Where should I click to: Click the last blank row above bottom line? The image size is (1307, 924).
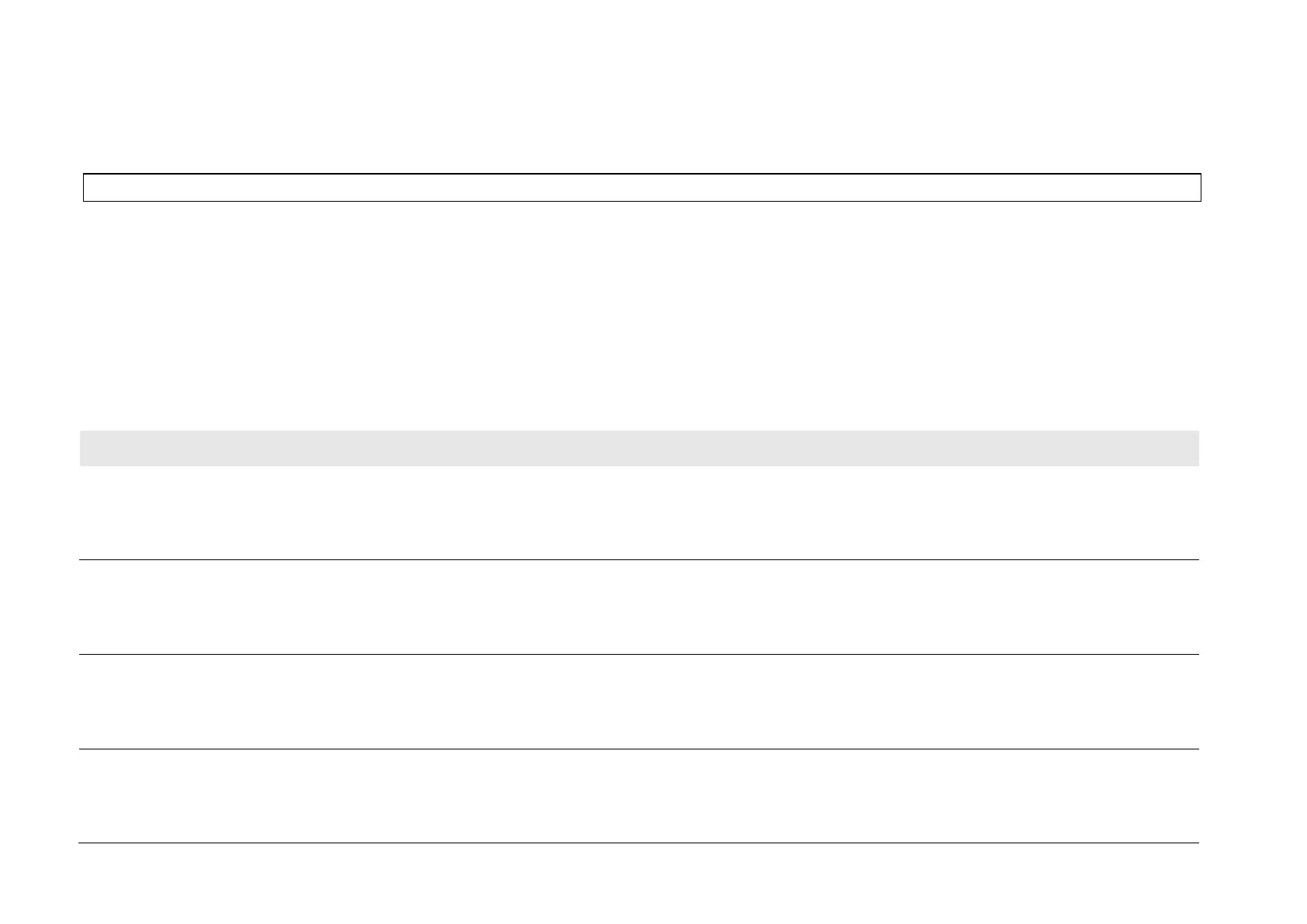[x=640, y=796]
